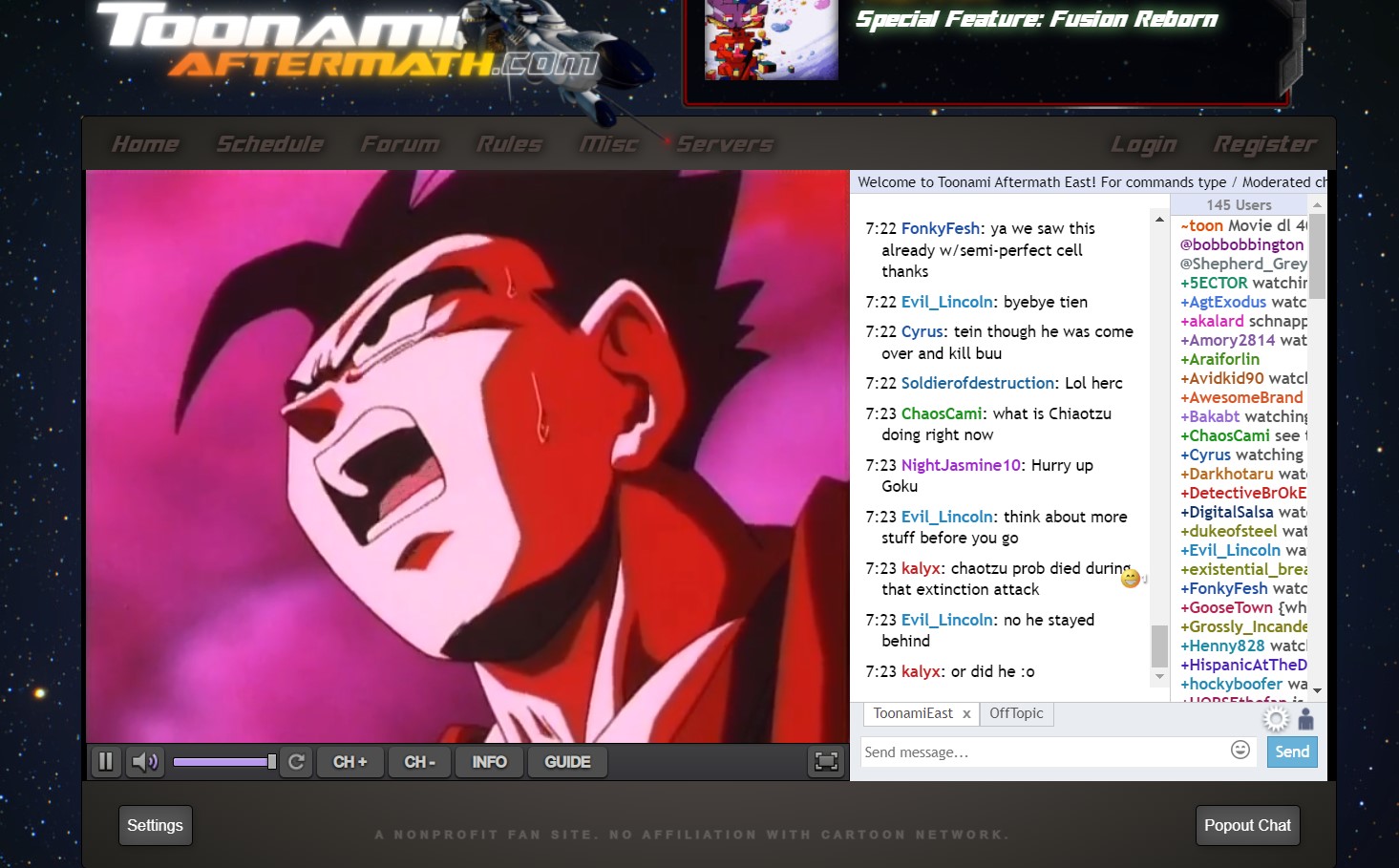This screenshot has width=1399, height=868.
Task: Open the Settings button below the player
Action: point(155,825)
